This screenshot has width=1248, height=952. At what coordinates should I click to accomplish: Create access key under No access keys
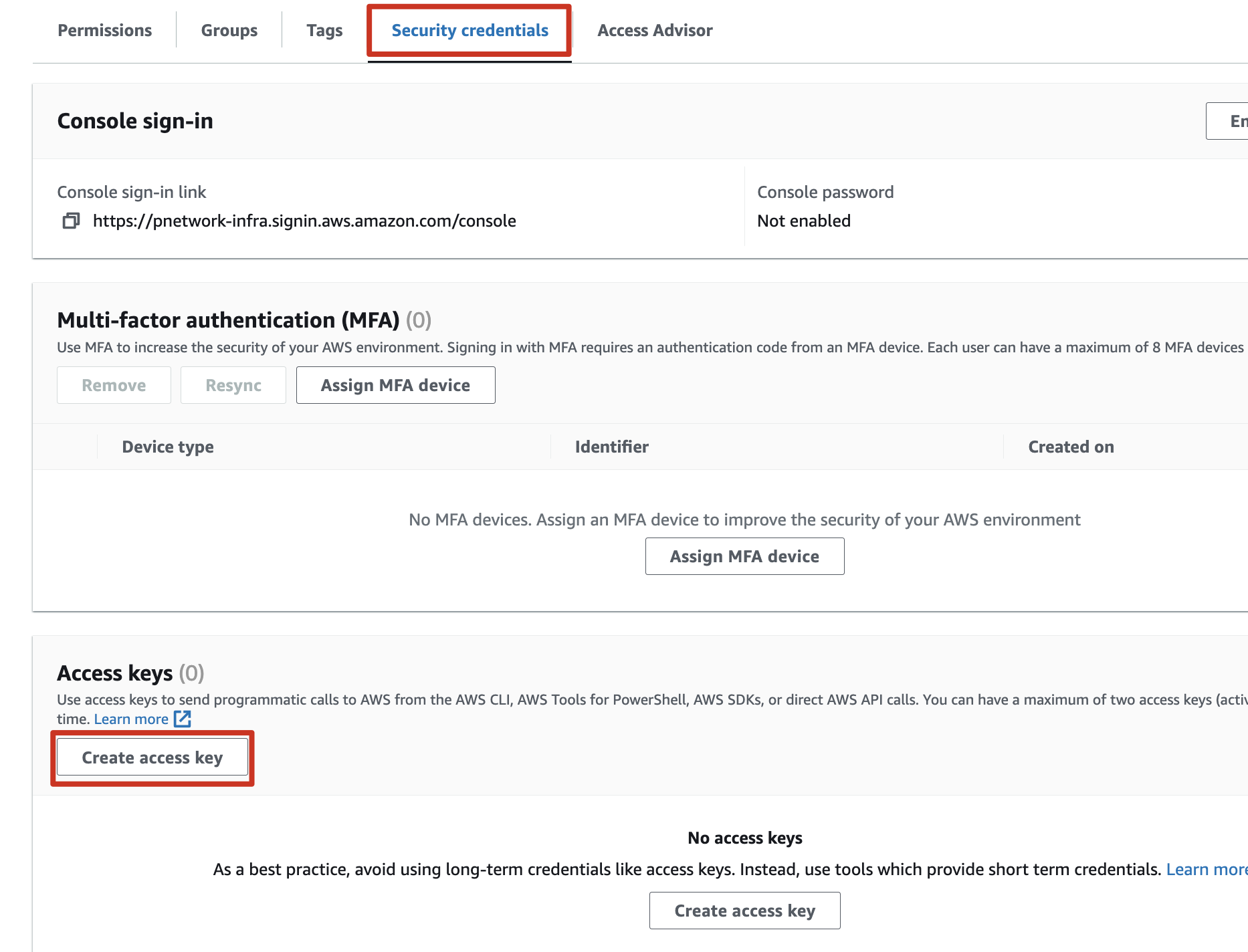point(744,911)
